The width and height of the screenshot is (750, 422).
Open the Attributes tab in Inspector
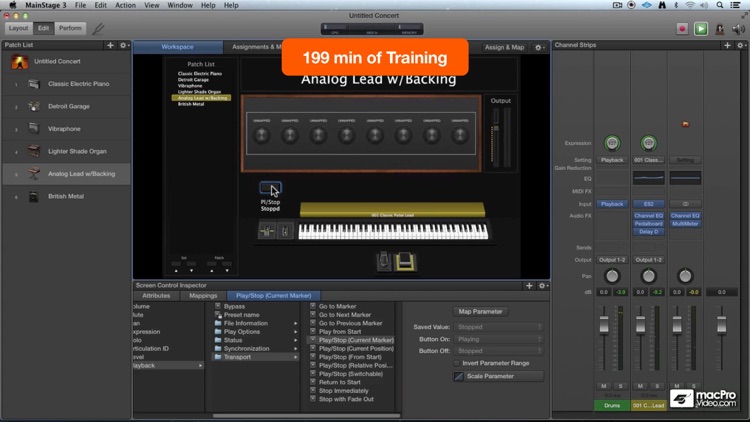click(156, 296)
